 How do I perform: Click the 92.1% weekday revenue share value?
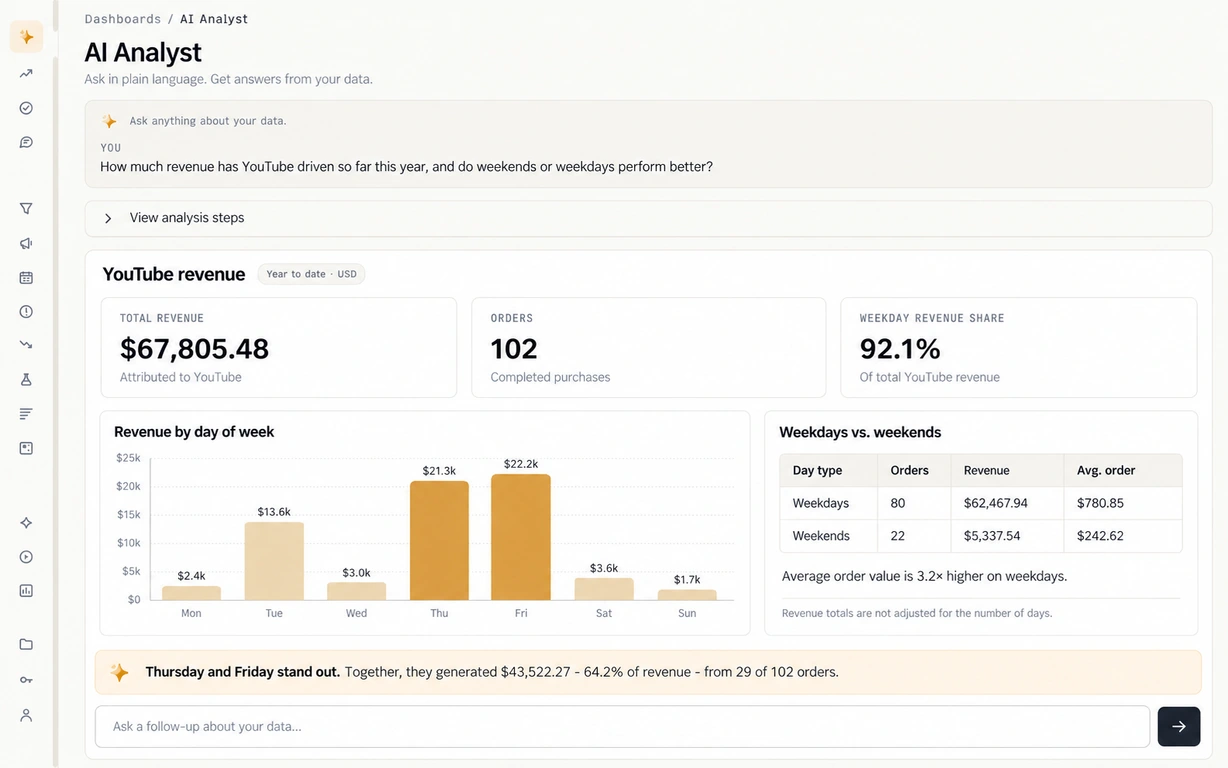(900, 348)
